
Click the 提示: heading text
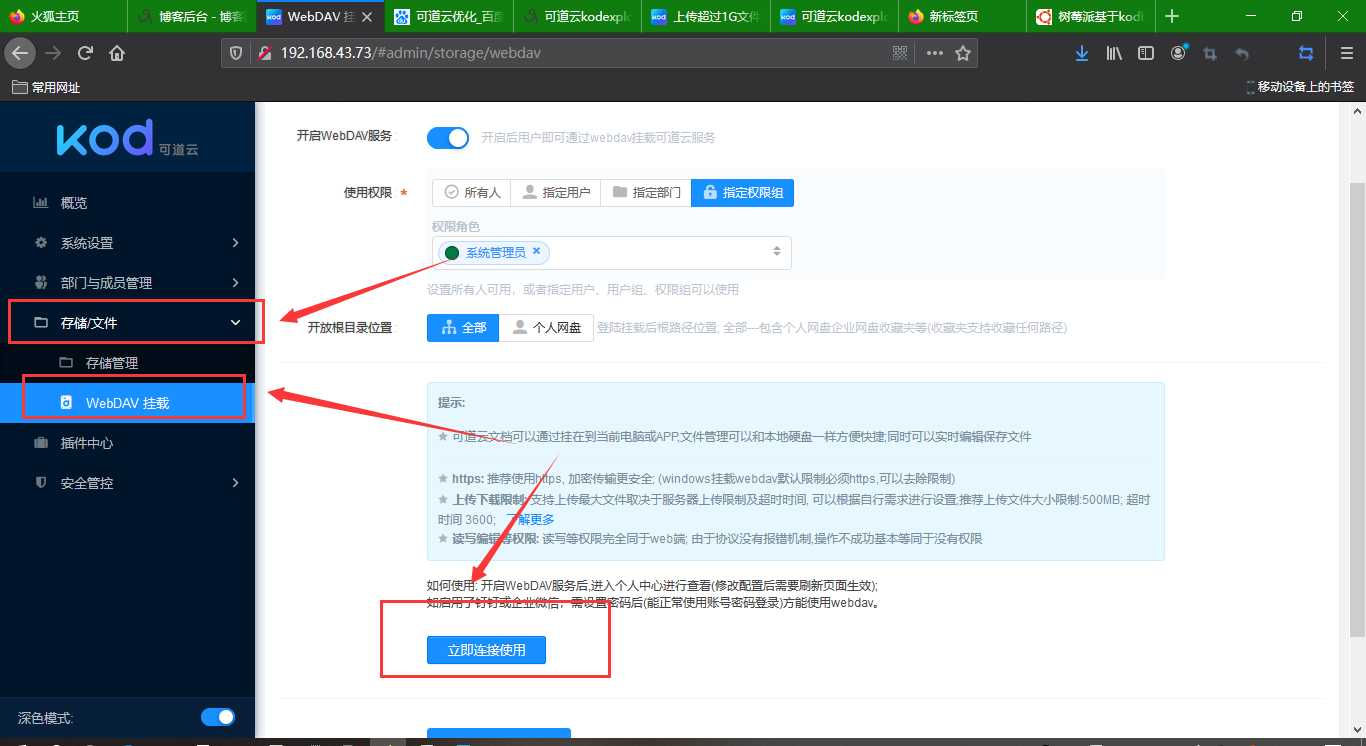(x=451, y=403)
